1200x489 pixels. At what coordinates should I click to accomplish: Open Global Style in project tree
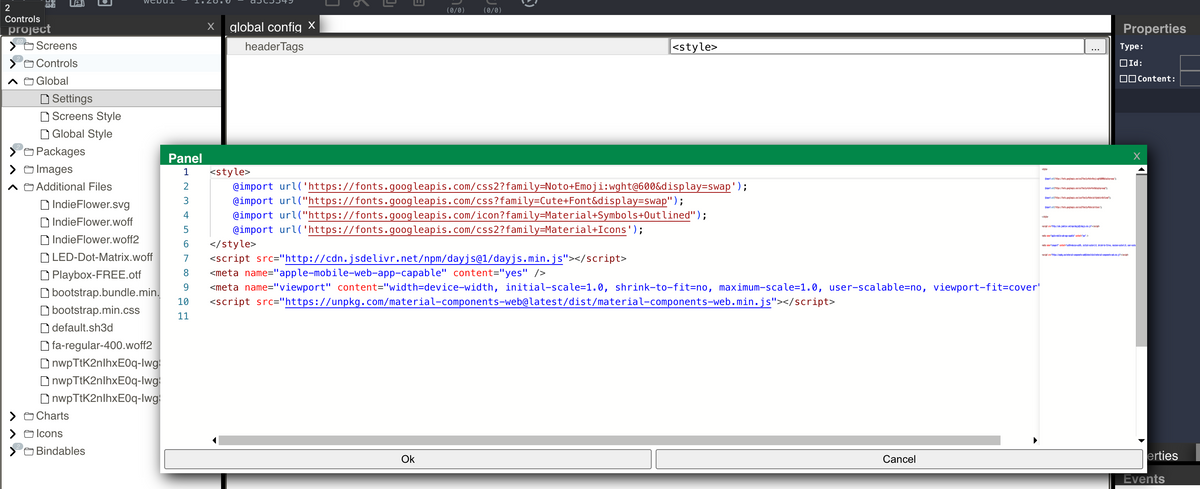tap(82, 134)
